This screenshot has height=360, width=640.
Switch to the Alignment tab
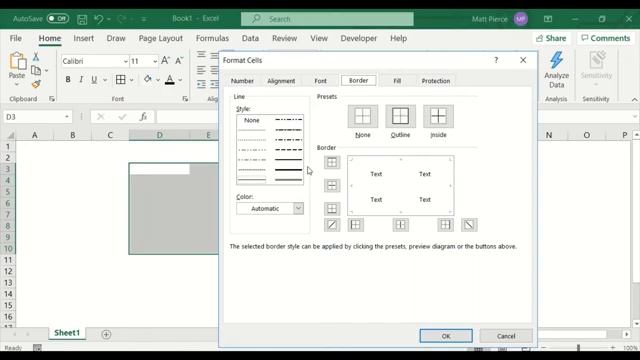281,81
